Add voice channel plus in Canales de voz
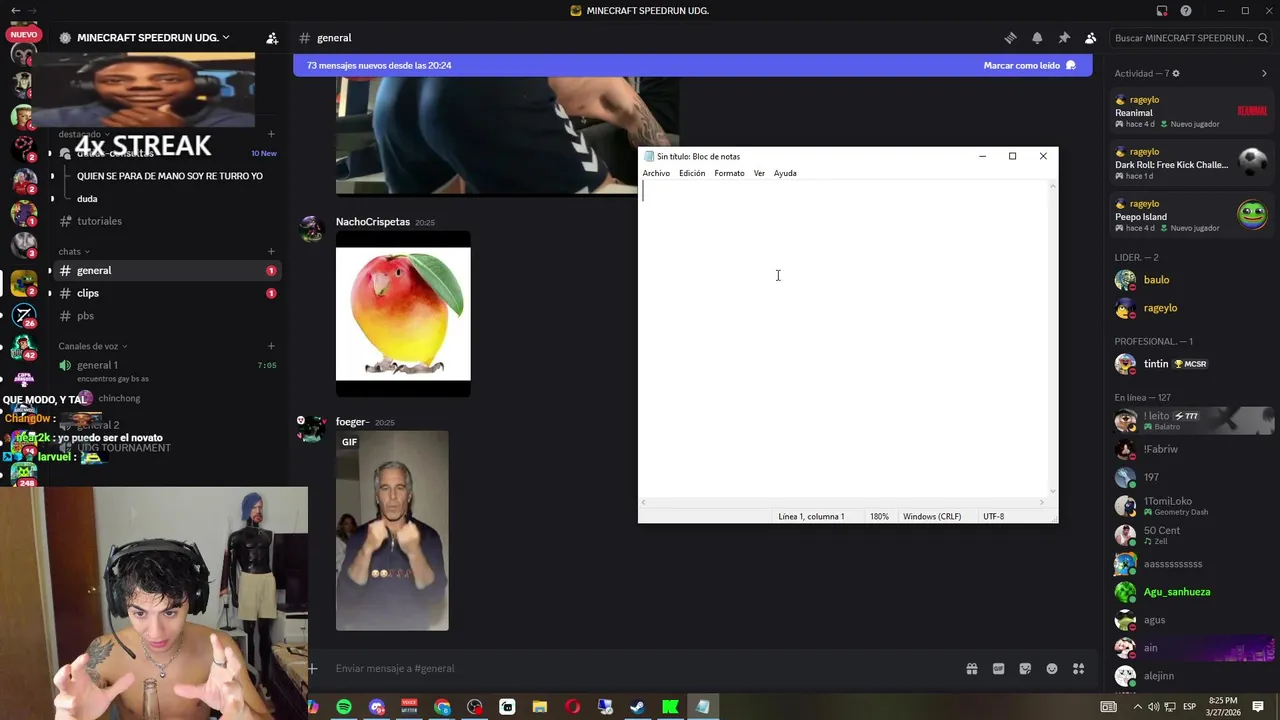The height and width of the screenshot is (720, 1280). point(271,346)
